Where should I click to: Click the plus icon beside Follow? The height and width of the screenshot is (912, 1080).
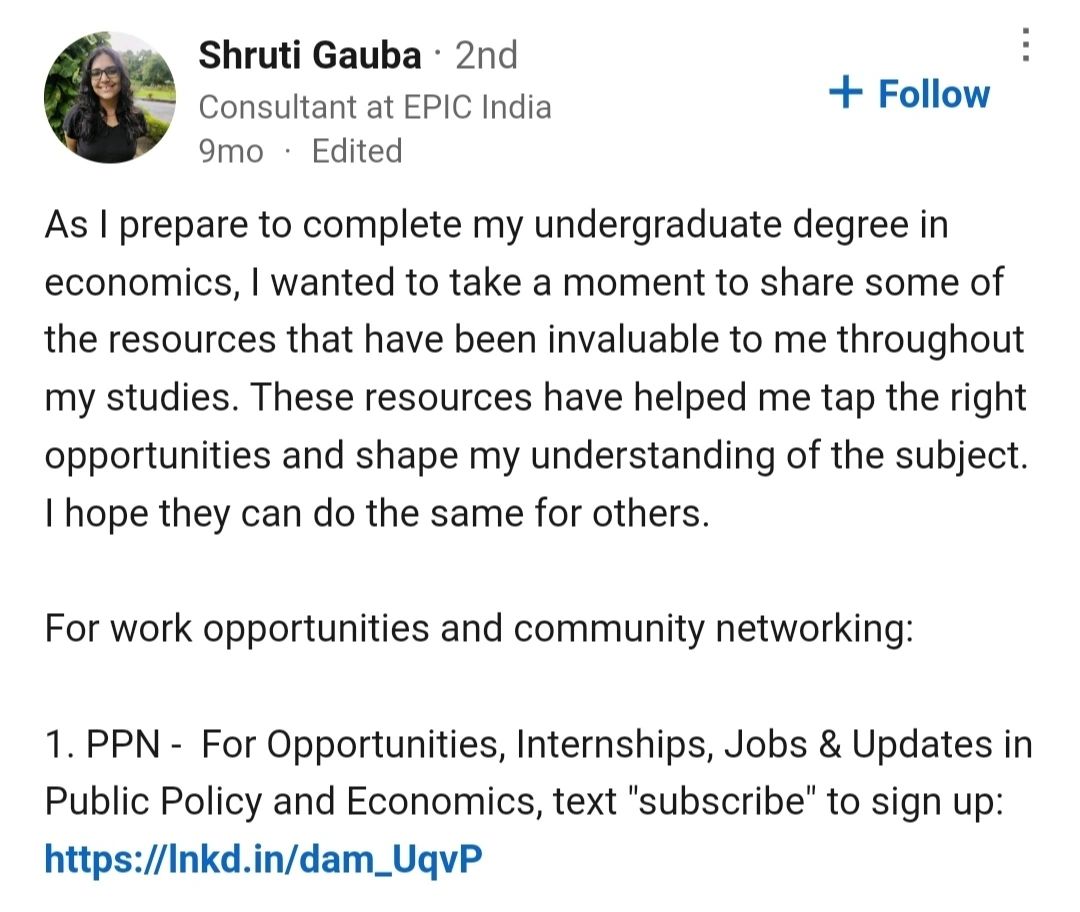tap(845, 92)
